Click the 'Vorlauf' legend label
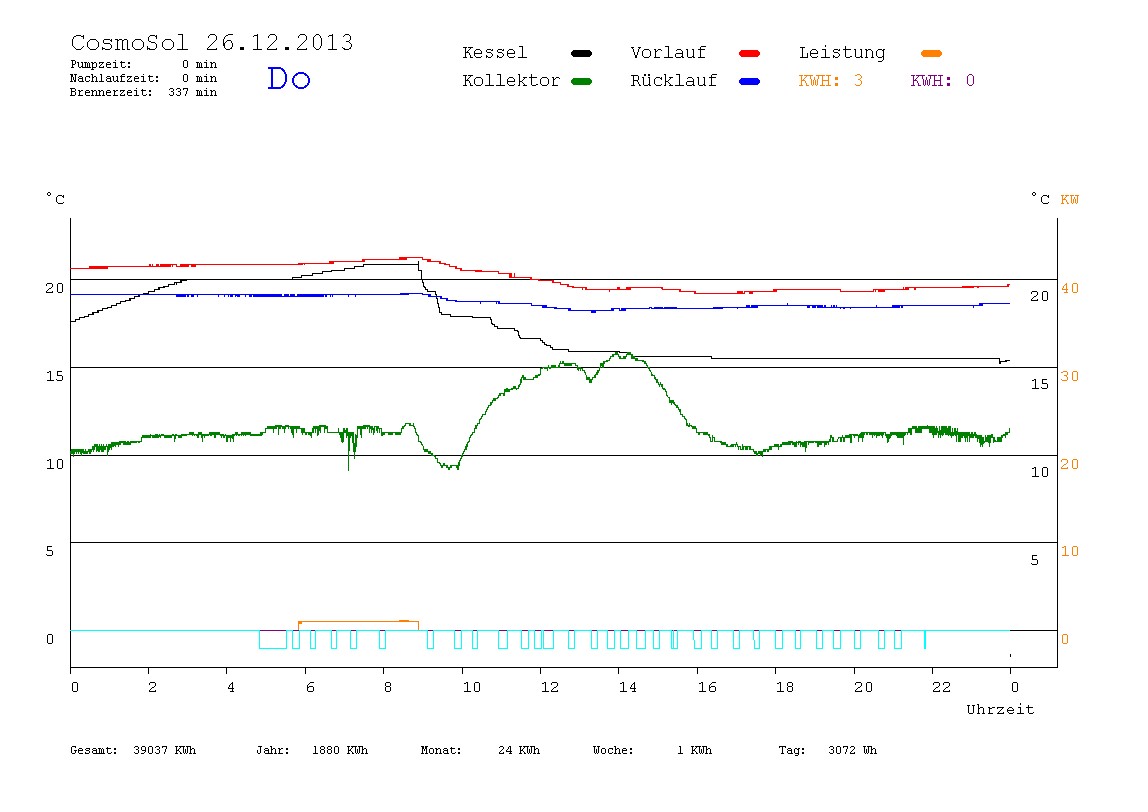Image resolution: width=1148 pixels, height=812 pixels. tap(668, 53)
